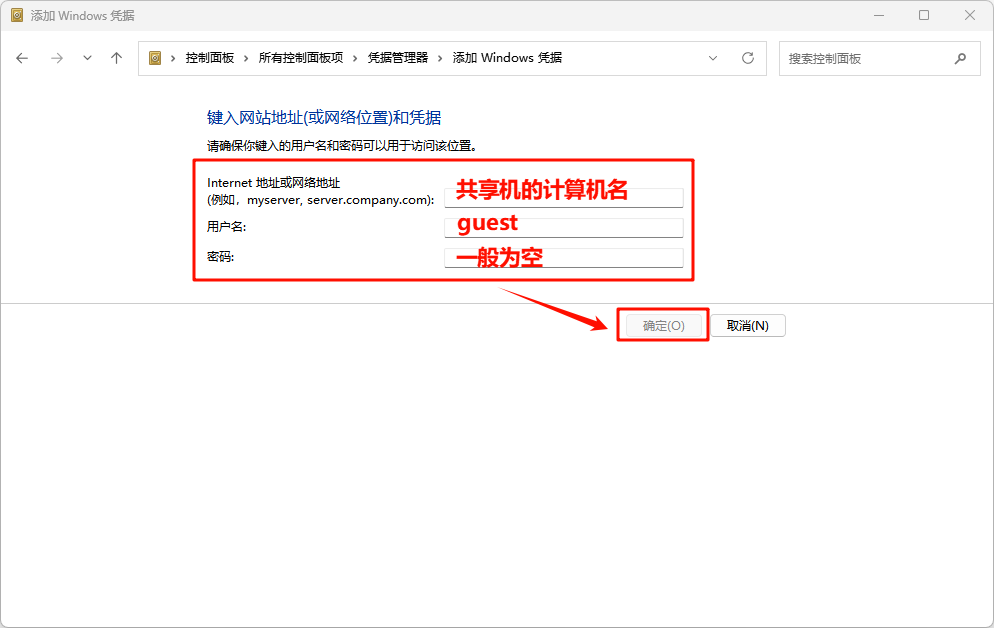Open the recent locations dropdown arrow
The height and width of the screenshot is (628, 994).
click(87, 58)
